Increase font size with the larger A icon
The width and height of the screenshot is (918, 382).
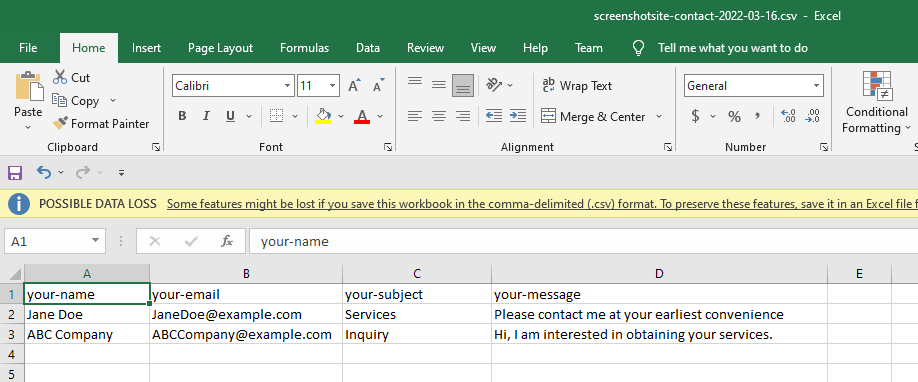click(354, 86)
